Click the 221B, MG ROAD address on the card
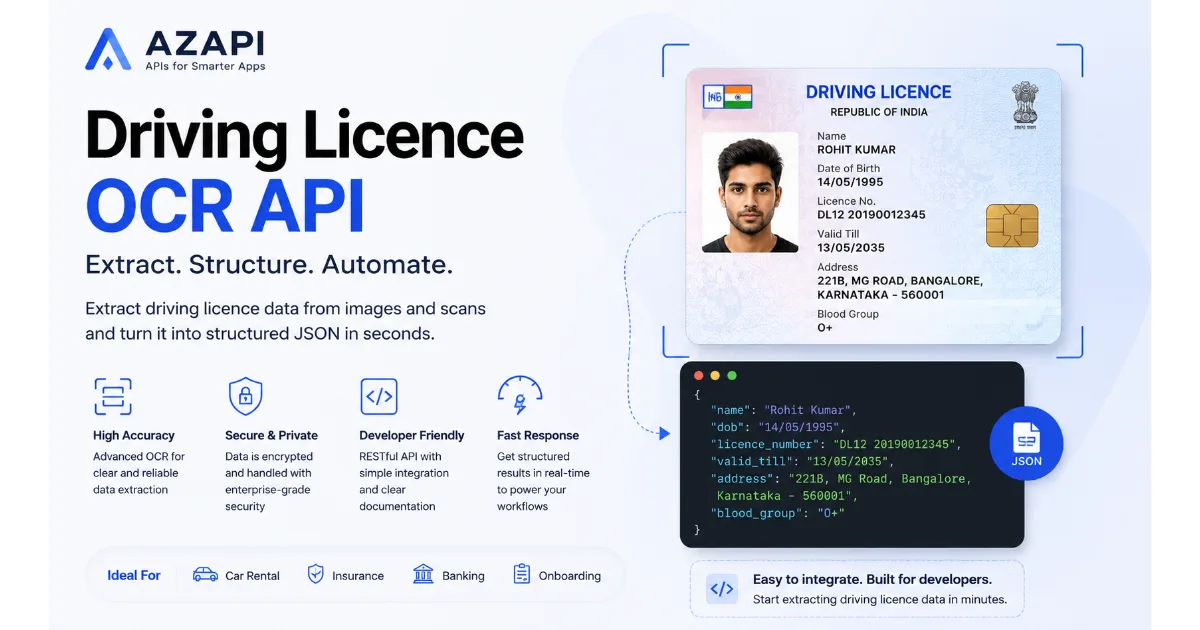The width and height of the screenshot is (1200, 630). [x=900, y=288]
